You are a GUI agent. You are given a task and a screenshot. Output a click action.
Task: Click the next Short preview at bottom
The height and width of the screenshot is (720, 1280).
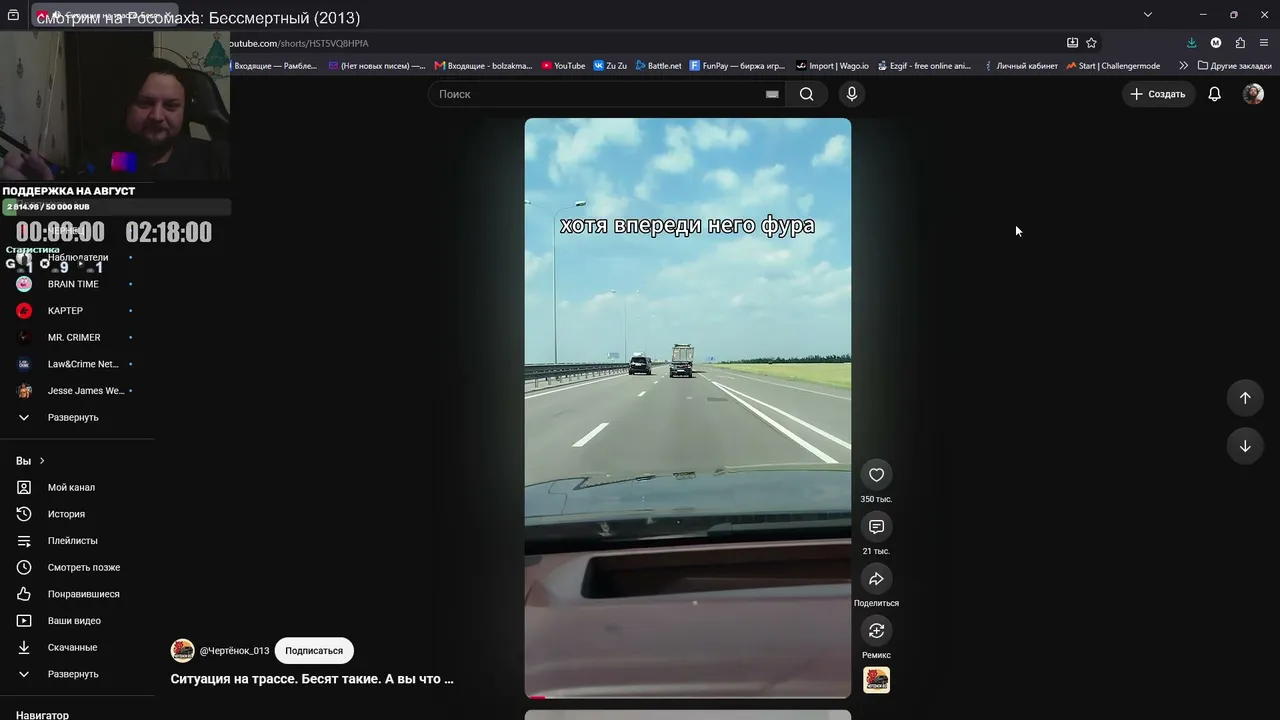[x=688, y=715]
